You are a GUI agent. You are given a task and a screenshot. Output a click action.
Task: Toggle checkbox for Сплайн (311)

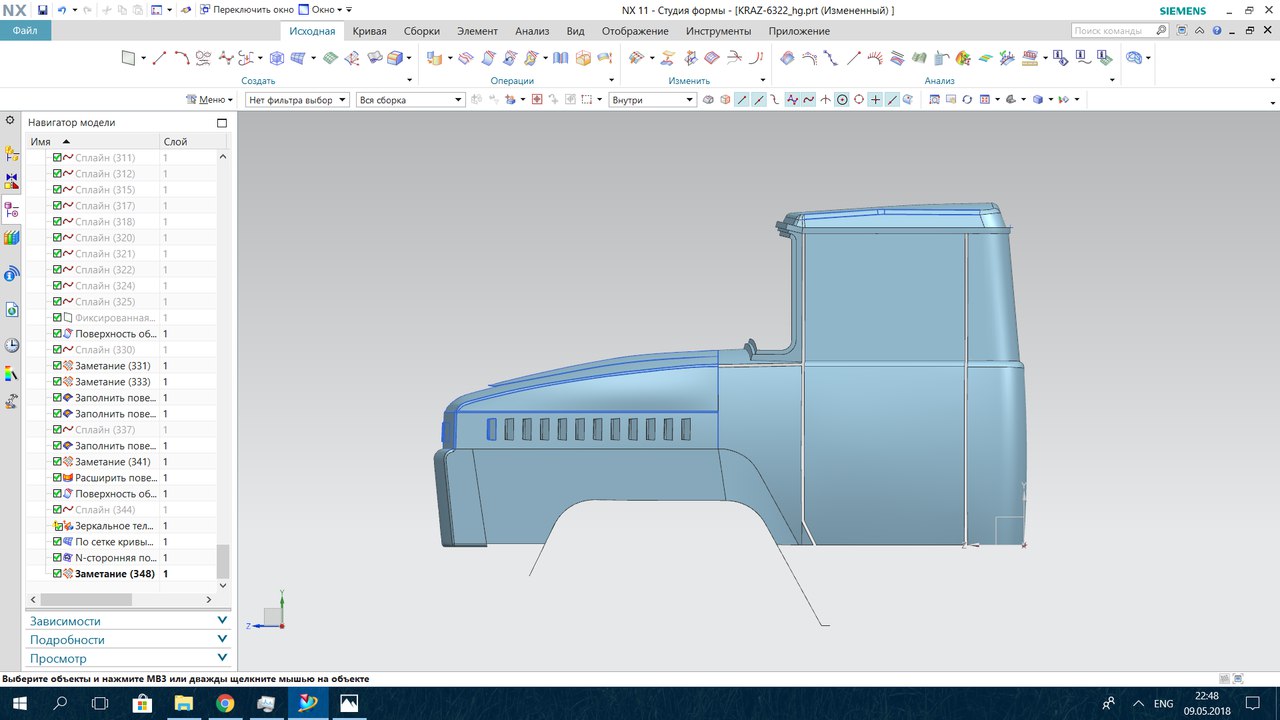tap(58, 158)
